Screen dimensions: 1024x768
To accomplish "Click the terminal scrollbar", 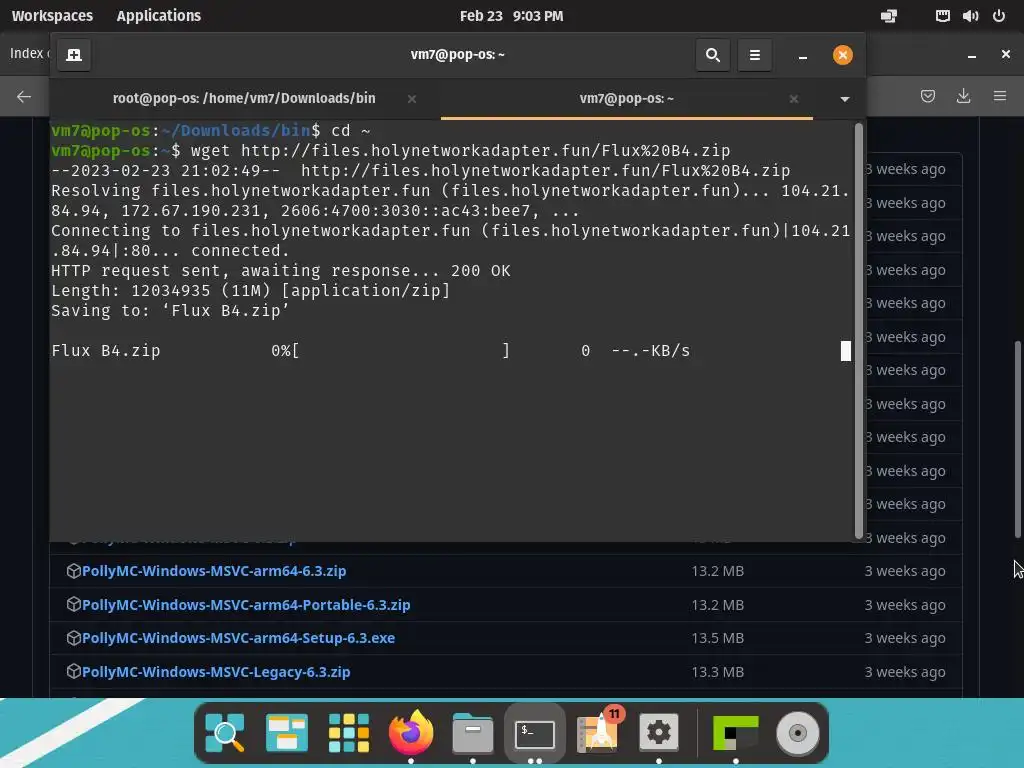I will click(x=859, y=330).
